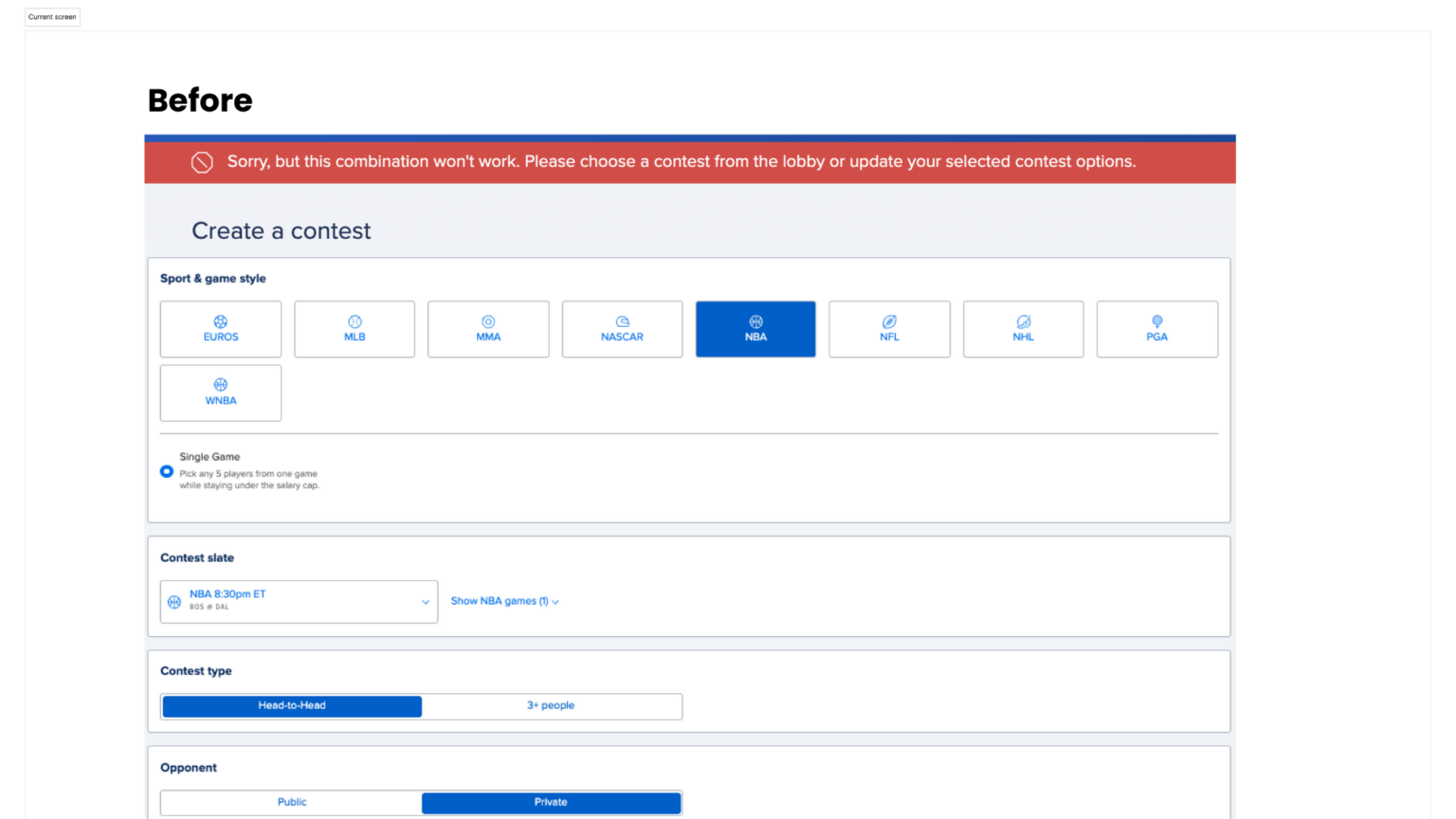Select the NHL sport tile

click(x=1023, y=329)
